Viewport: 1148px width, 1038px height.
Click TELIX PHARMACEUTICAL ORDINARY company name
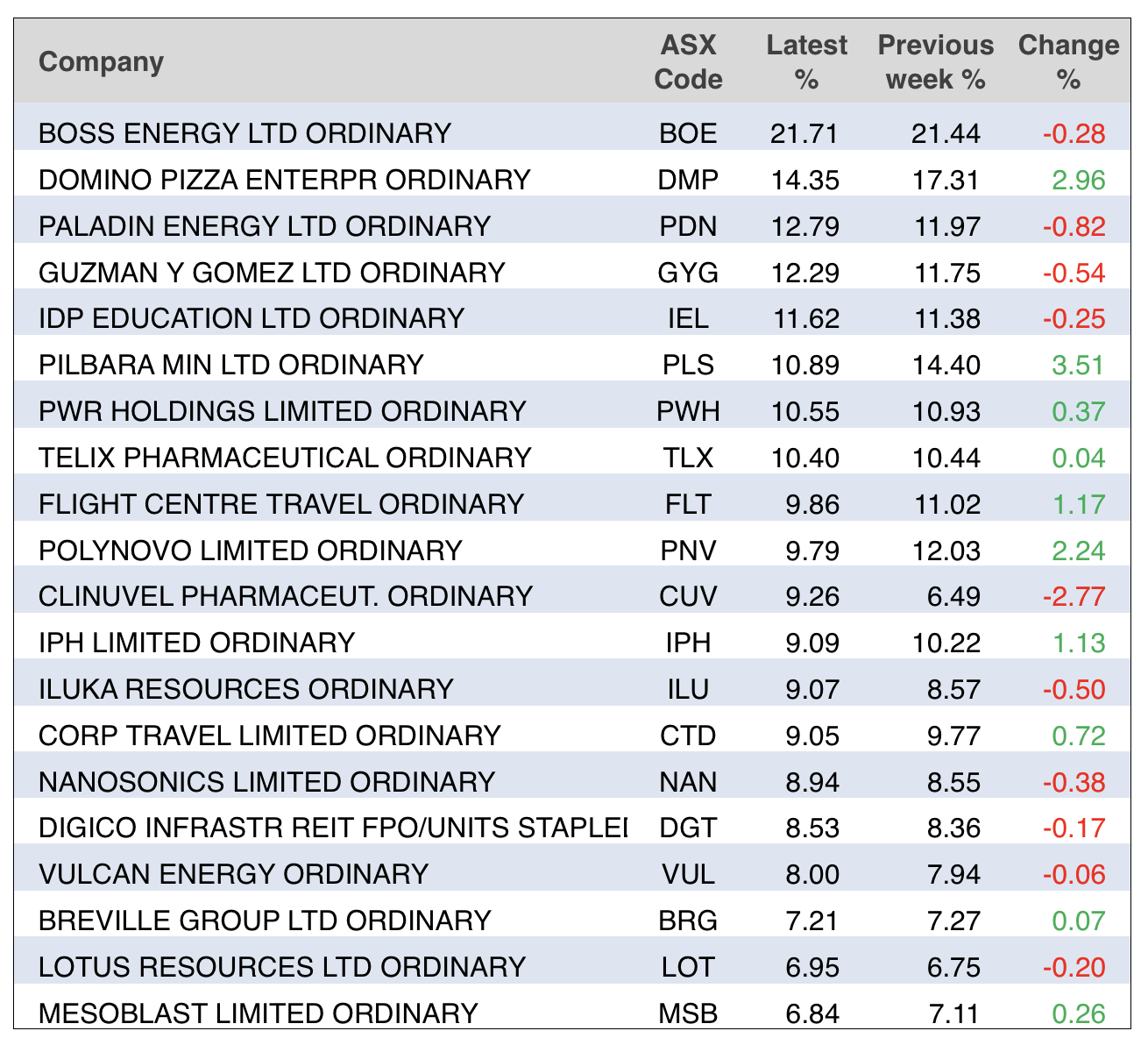coord(285,458)
